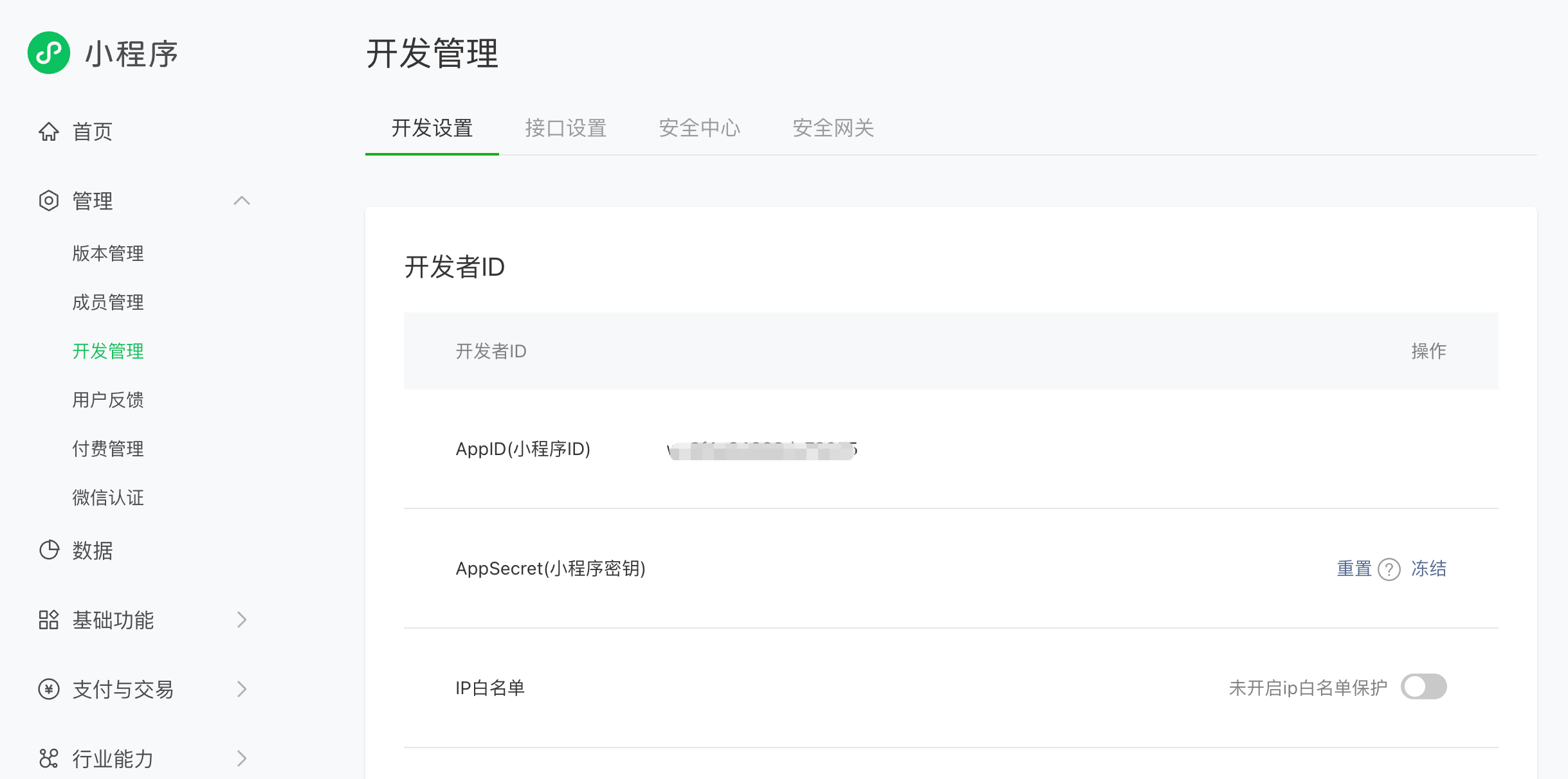Image resolution: width=1568 pixels, height=779 pixels.
Task: Click the yen 支付与交易 icon
Action: [49, 689]
